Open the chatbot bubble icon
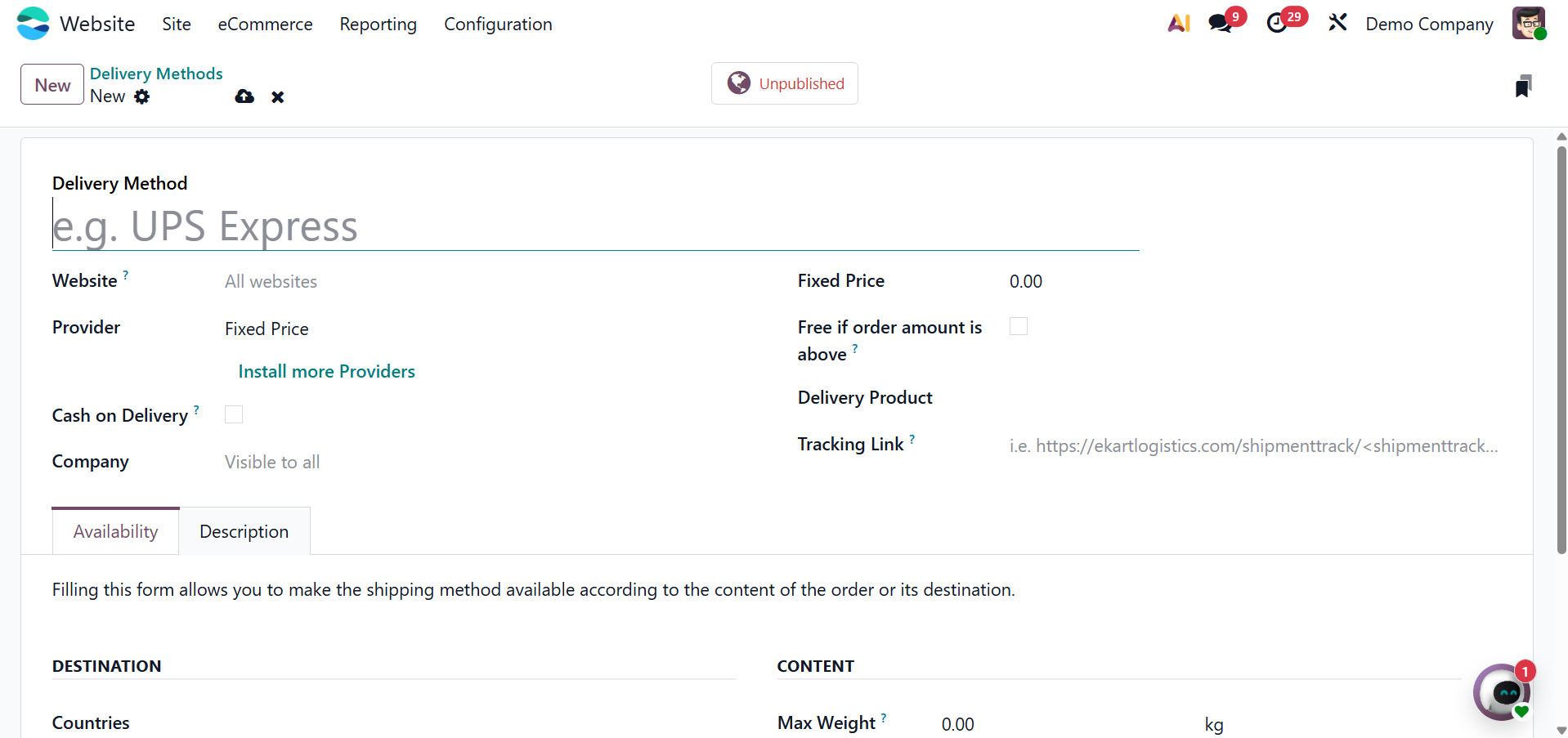This screenshot has height=738, width=1568. (1503, 693)
